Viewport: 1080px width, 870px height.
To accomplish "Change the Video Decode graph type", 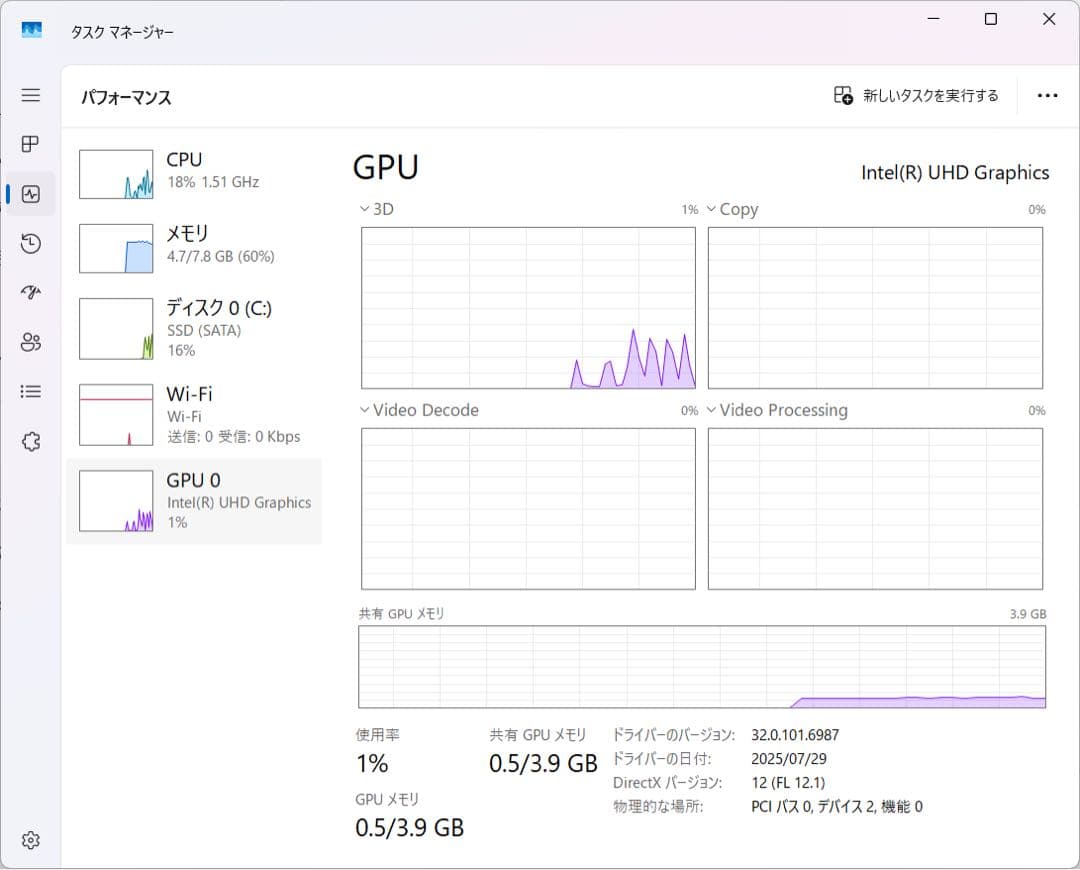I will (x=363, y=410).
